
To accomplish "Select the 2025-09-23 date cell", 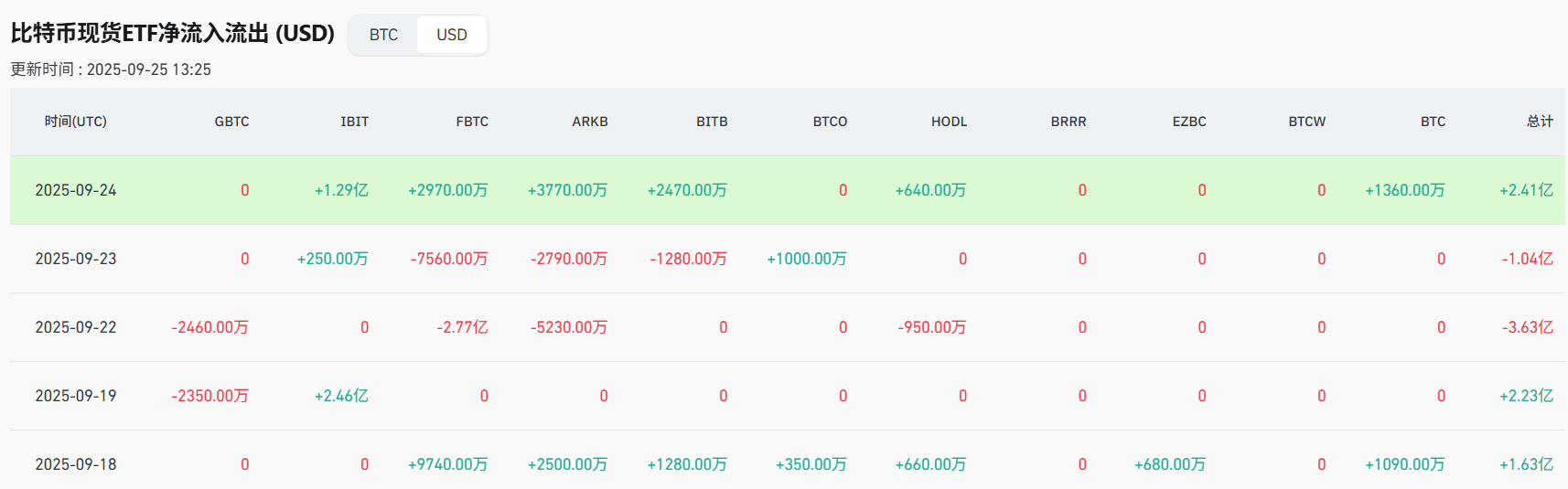I will [76, 259].
